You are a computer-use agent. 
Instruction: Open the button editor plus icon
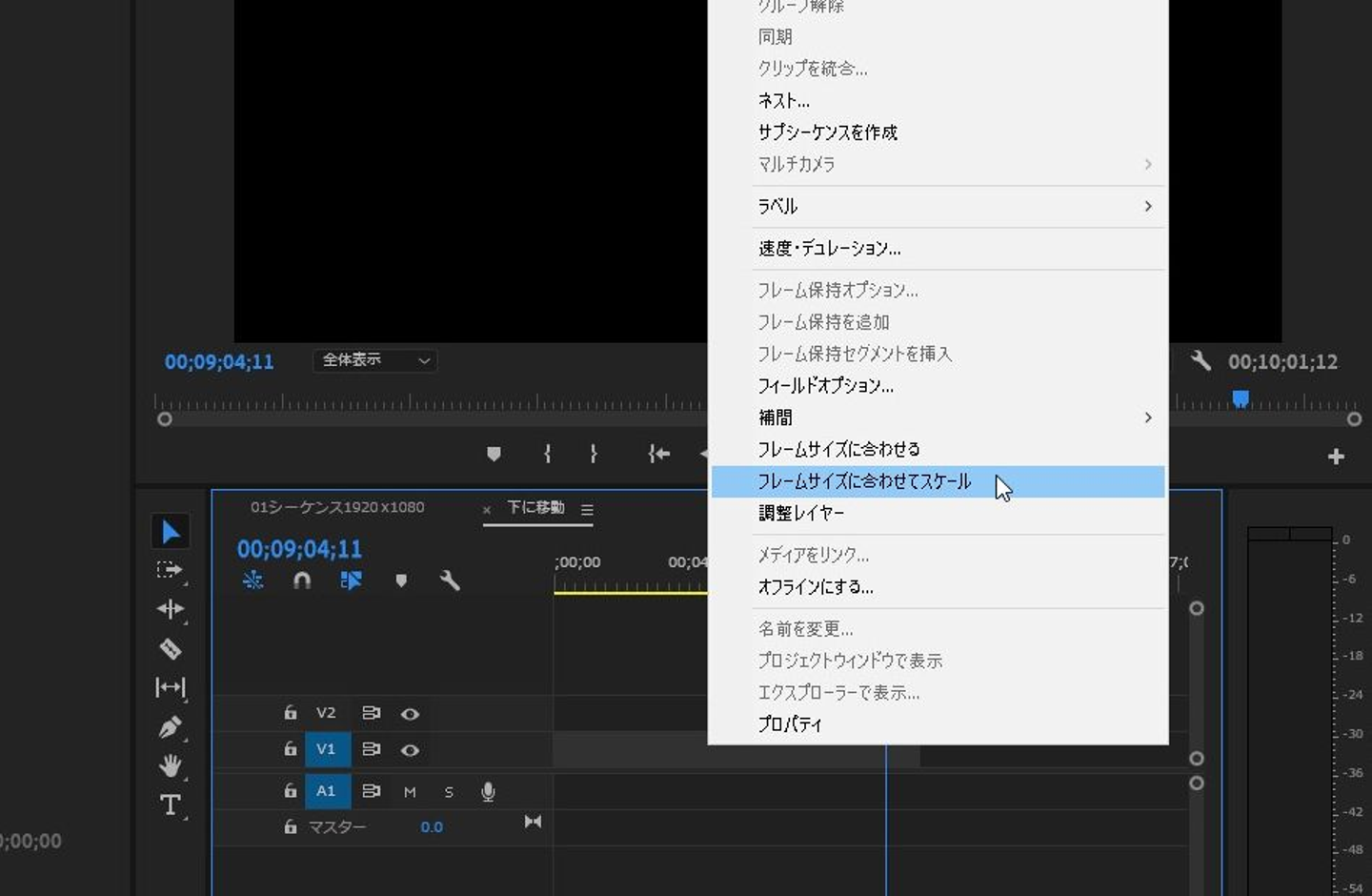(1336, 457)
